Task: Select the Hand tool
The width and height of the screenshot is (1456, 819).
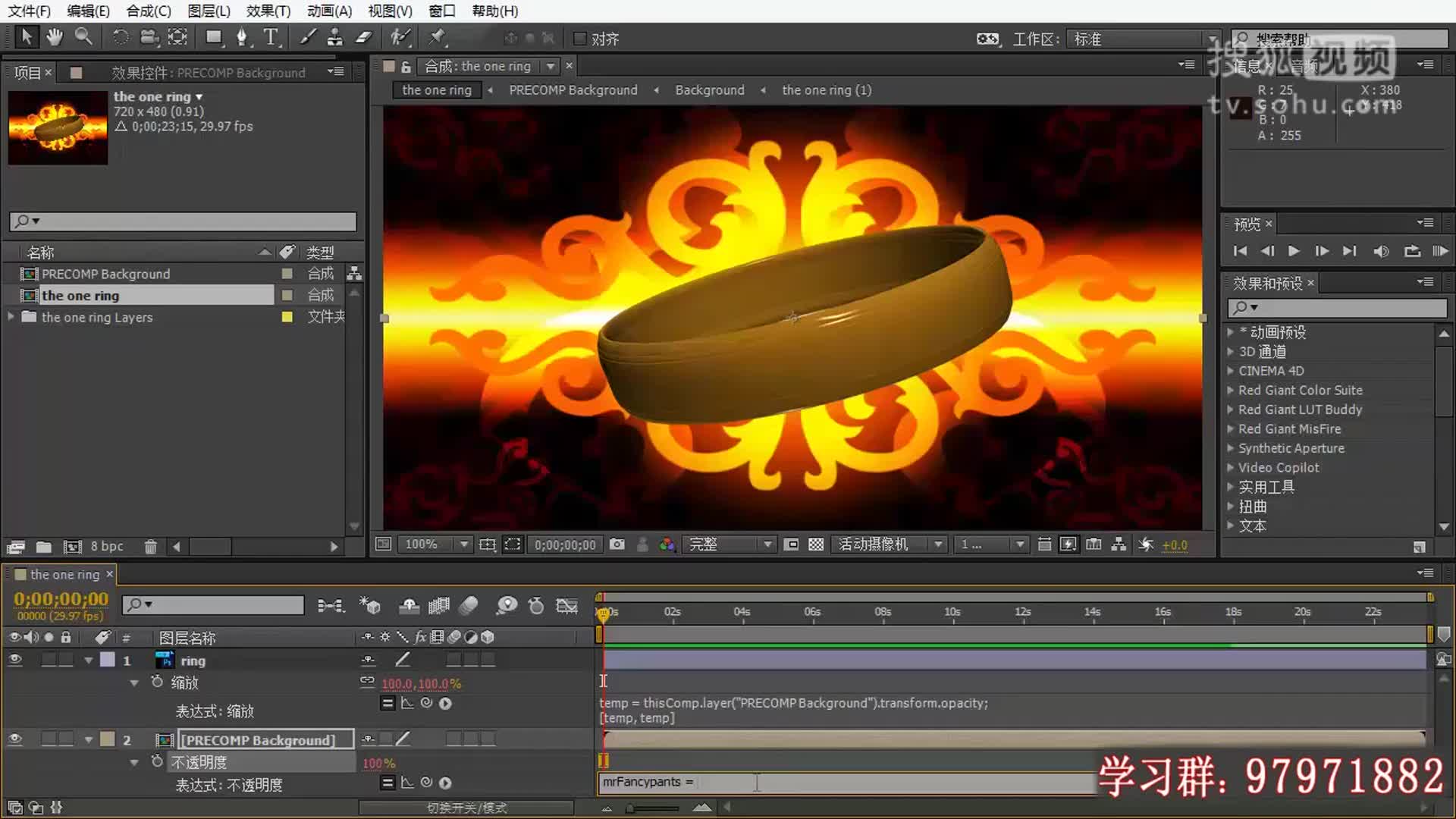Action: (x=54, y=37)
